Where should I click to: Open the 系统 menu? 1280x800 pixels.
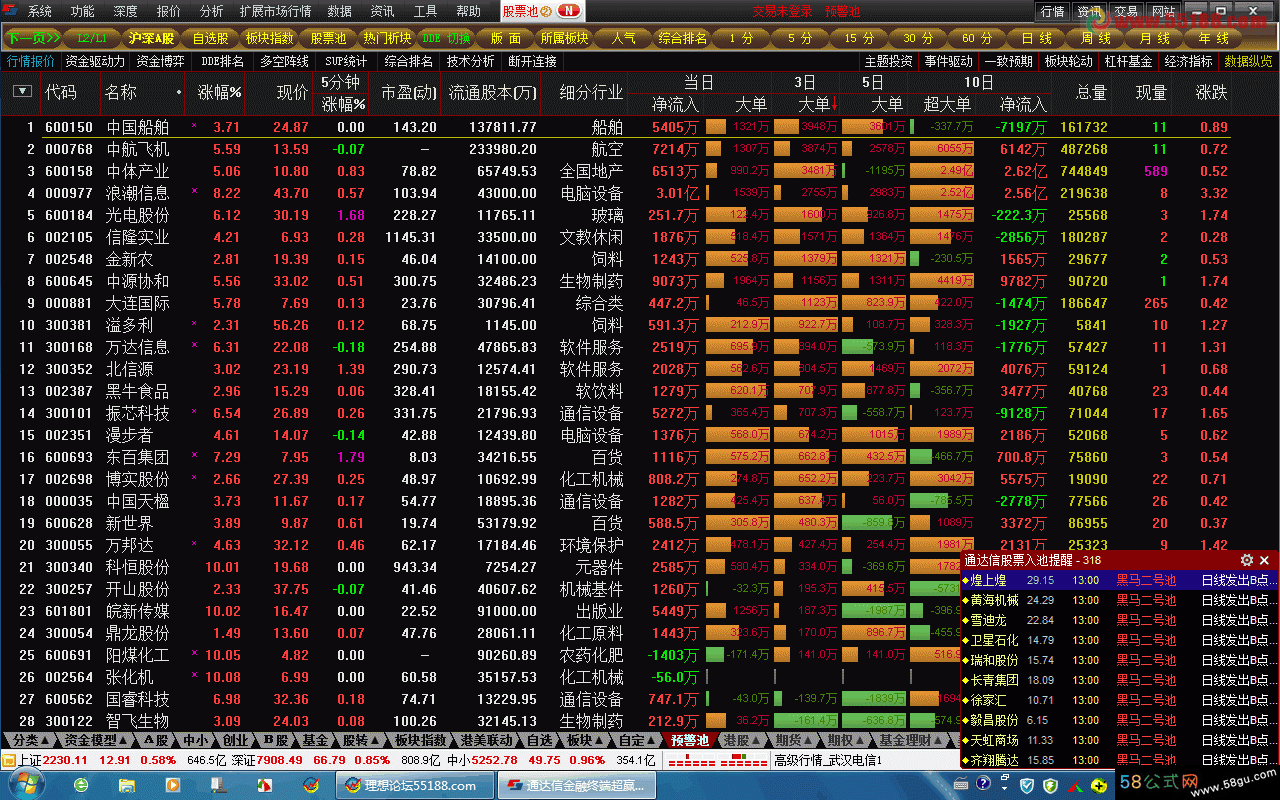pyautogui.click(x=40, y=11)
